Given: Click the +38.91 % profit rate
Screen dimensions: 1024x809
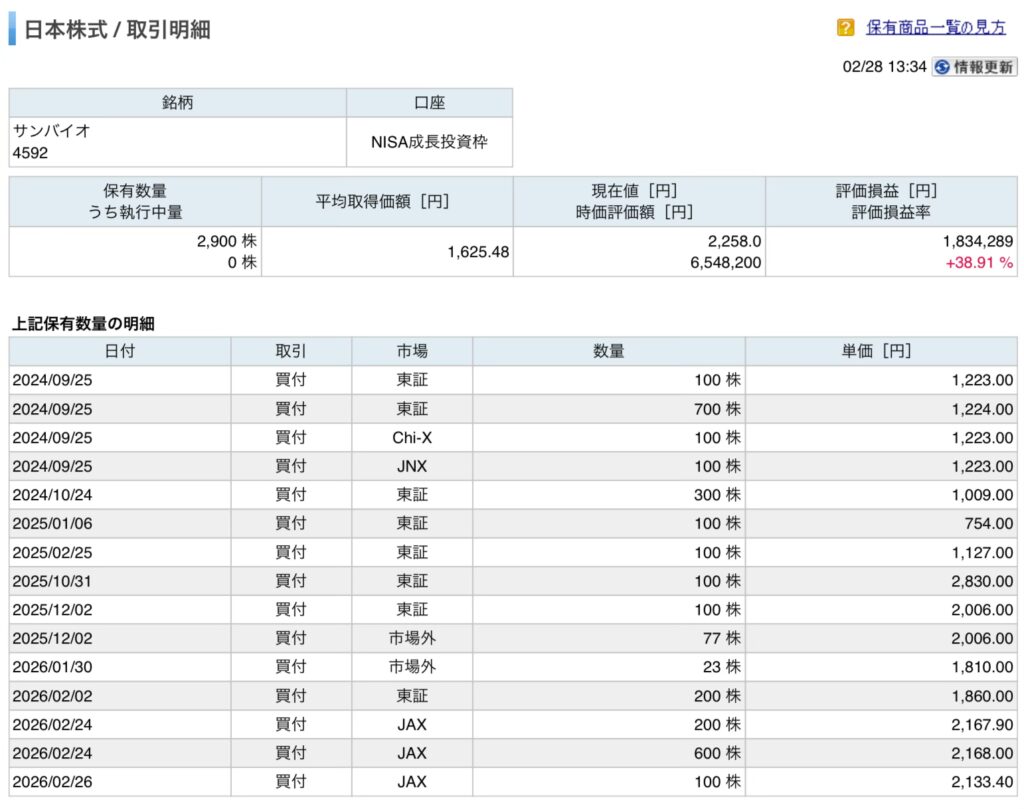Looking at the screenshot, I should [x=979, y=263].
